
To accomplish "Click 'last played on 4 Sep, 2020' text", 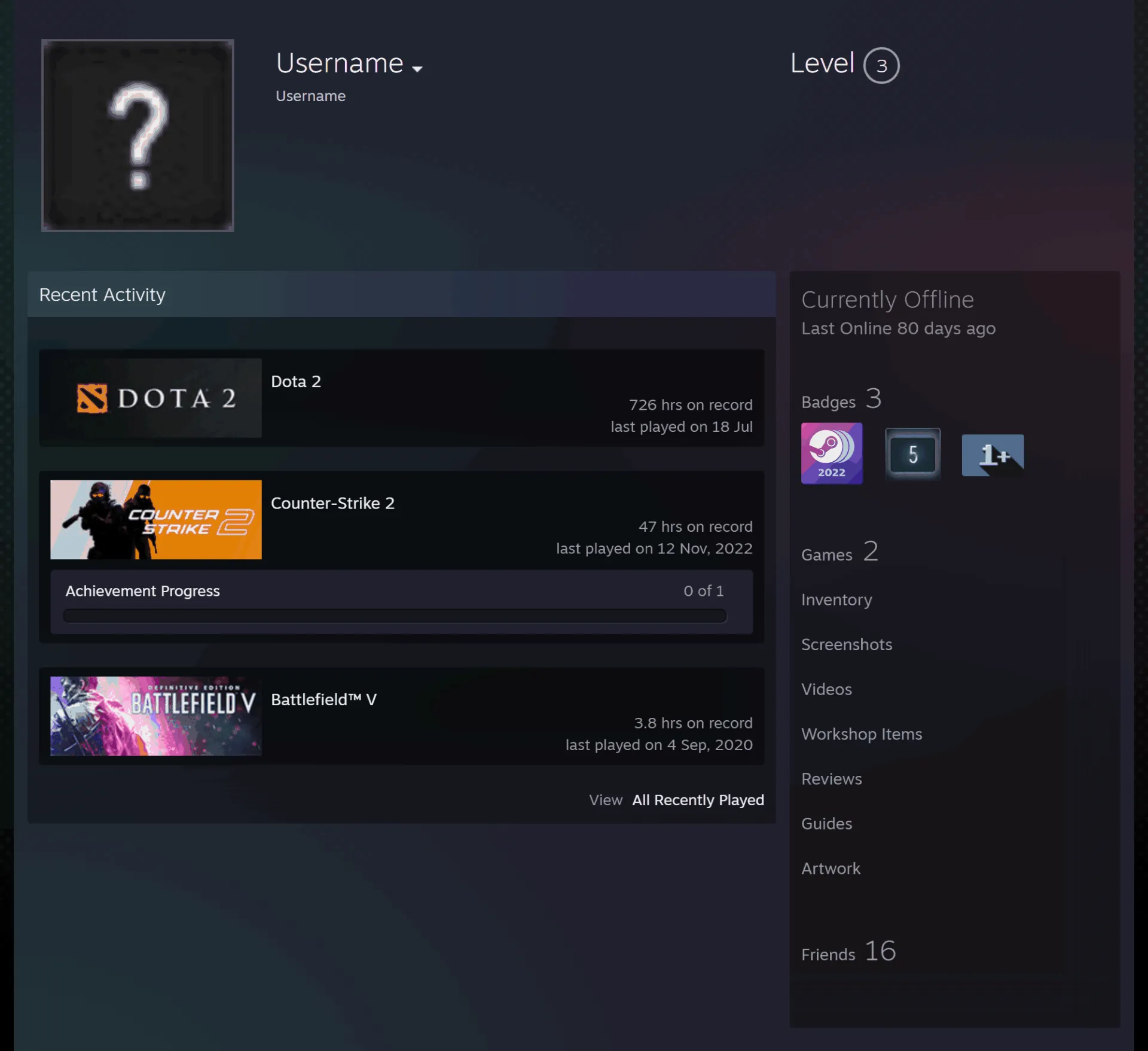I will [x=659, y=745].
